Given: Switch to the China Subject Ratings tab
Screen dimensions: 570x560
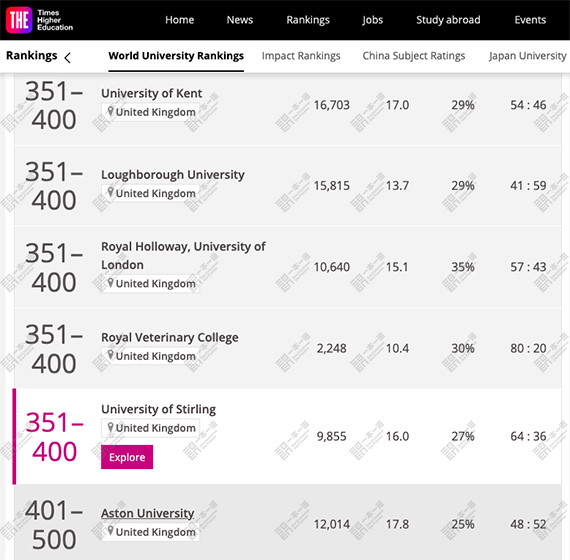Looking at the screenshot, I should coord(414,56).
